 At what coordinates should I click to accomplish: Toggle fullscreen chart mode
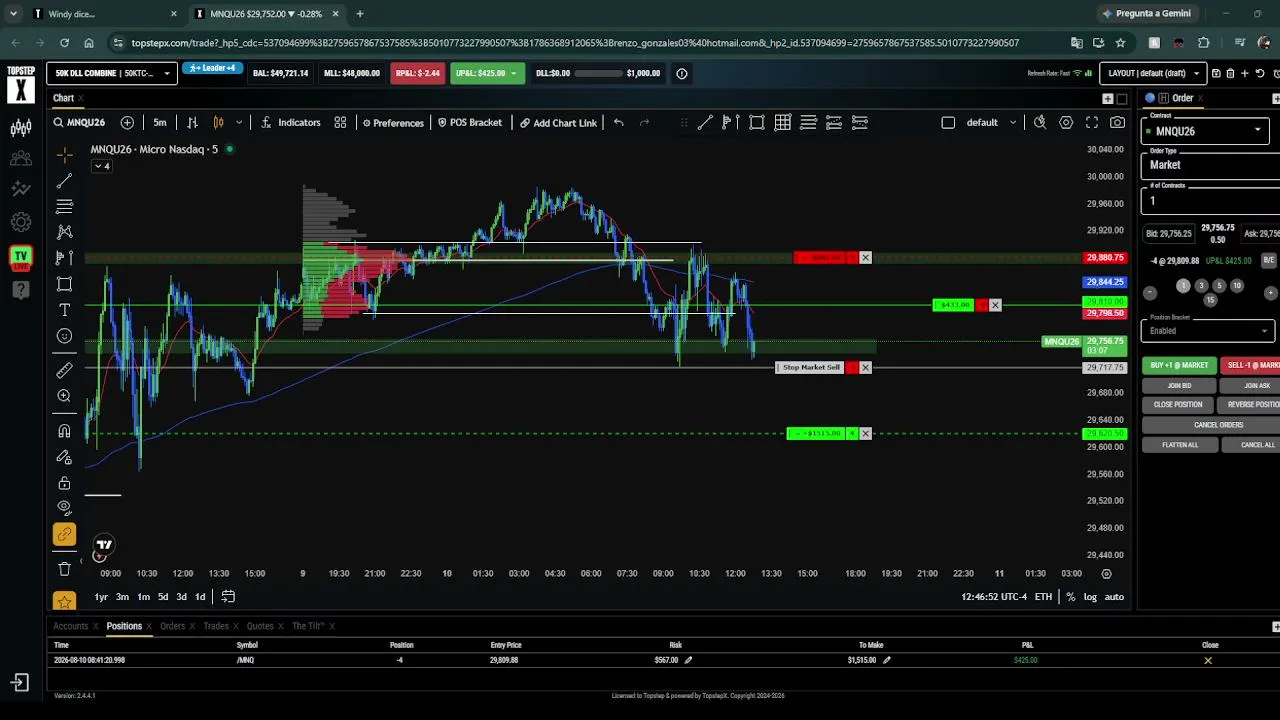1092,123
